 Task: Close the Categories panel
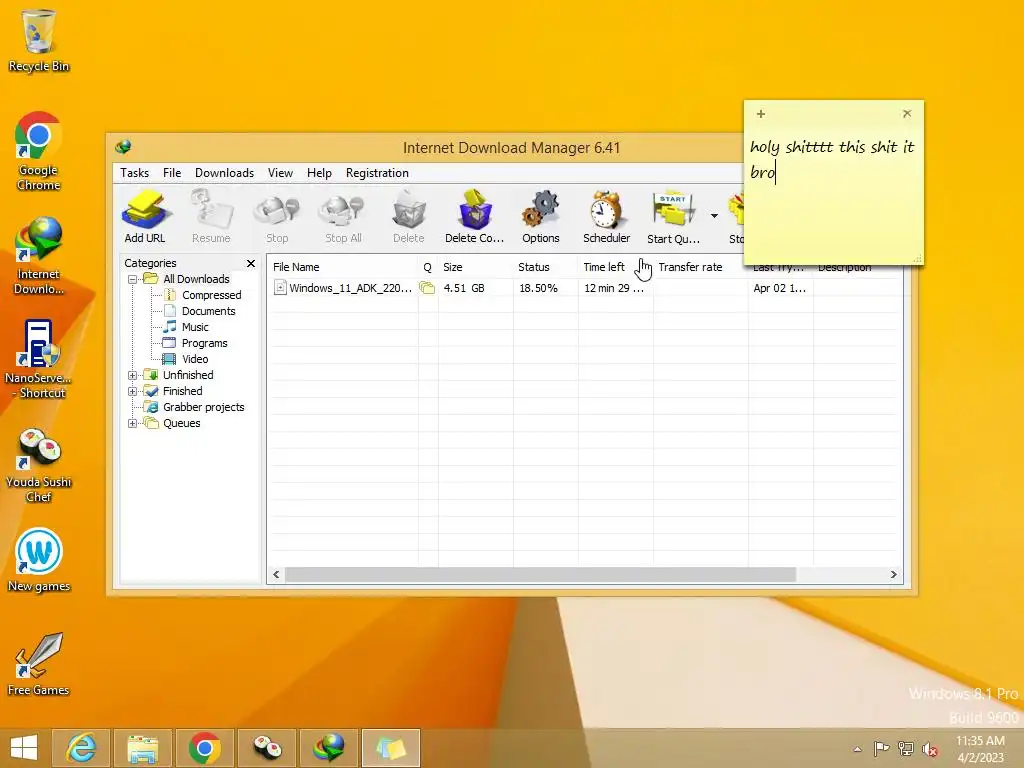click(251, 263)
